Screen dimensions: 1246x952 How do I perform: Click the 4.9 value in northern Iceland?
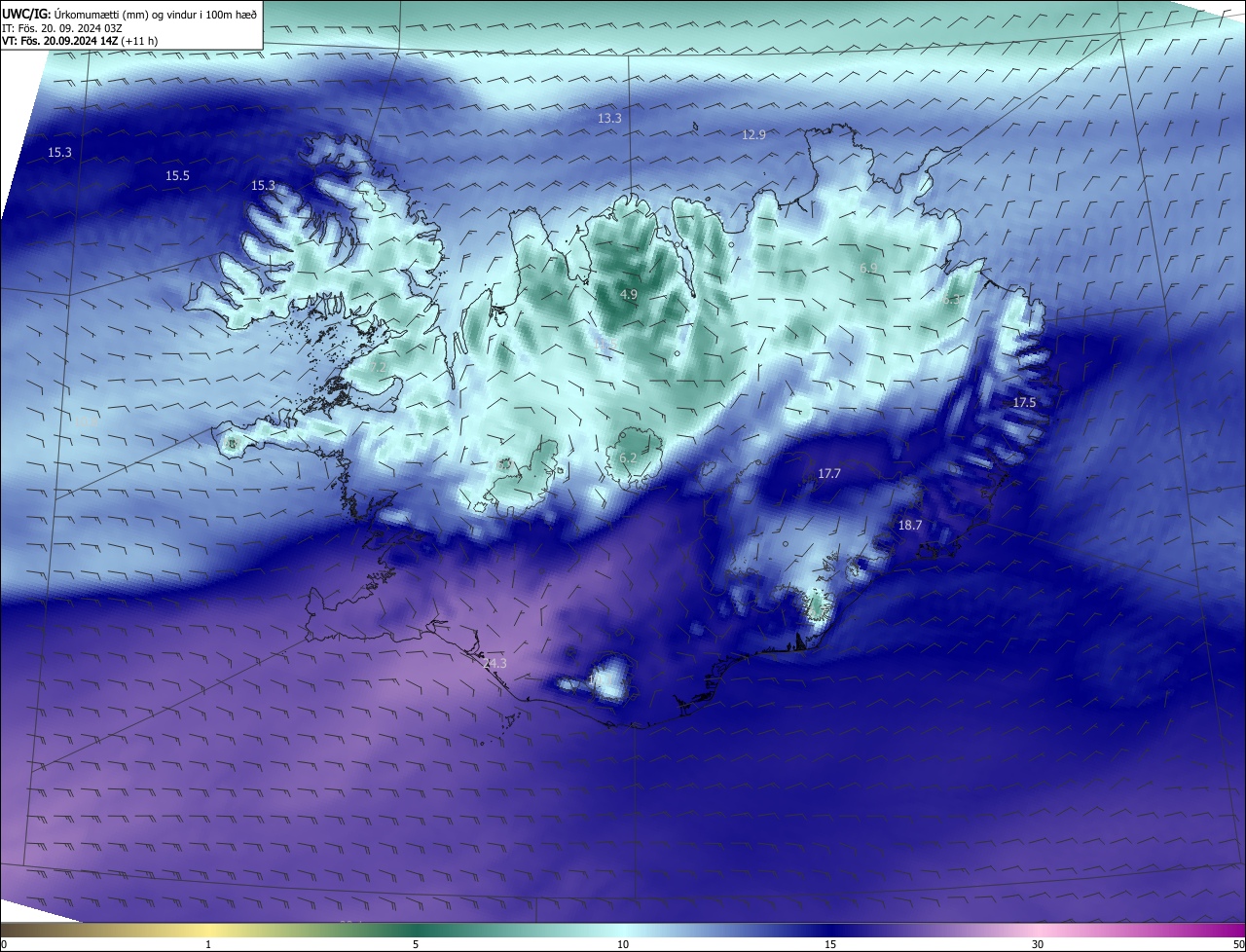(629, 294)
